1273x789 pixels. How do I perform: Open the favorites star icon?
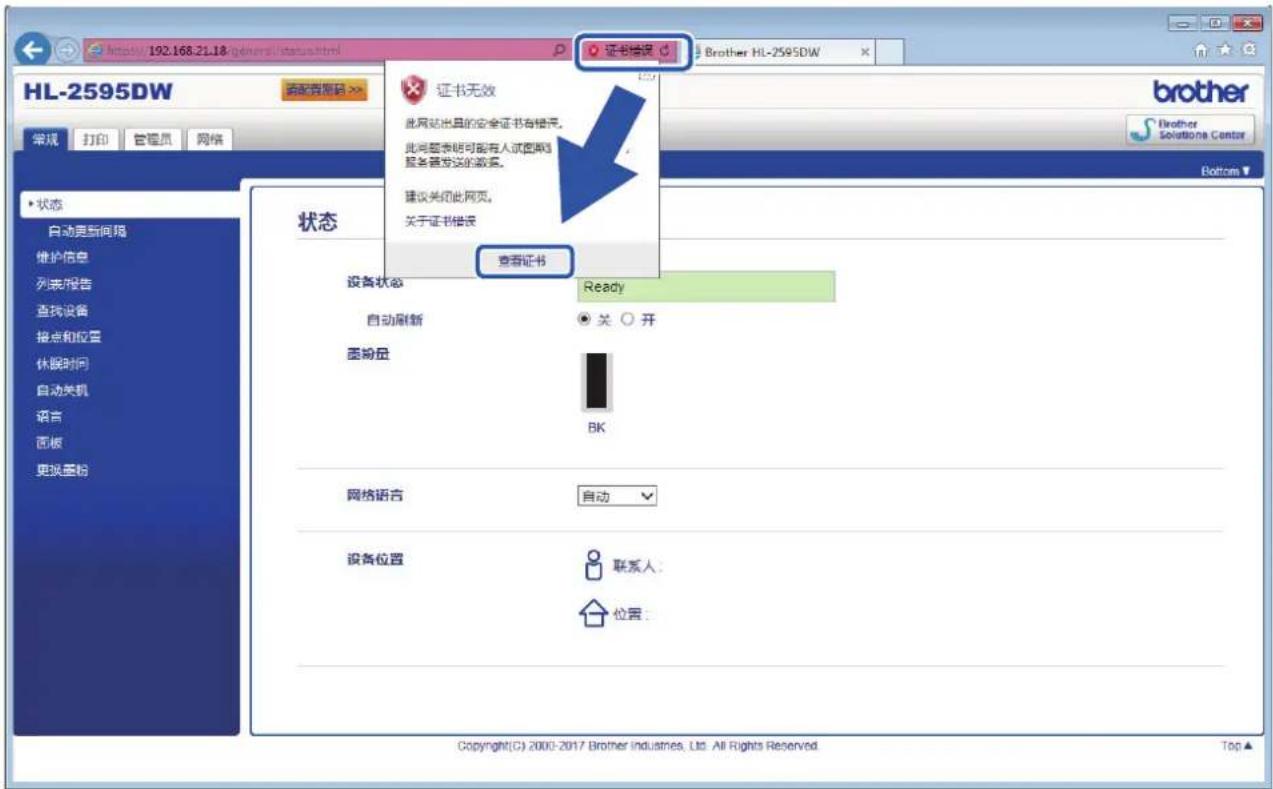1225,50
